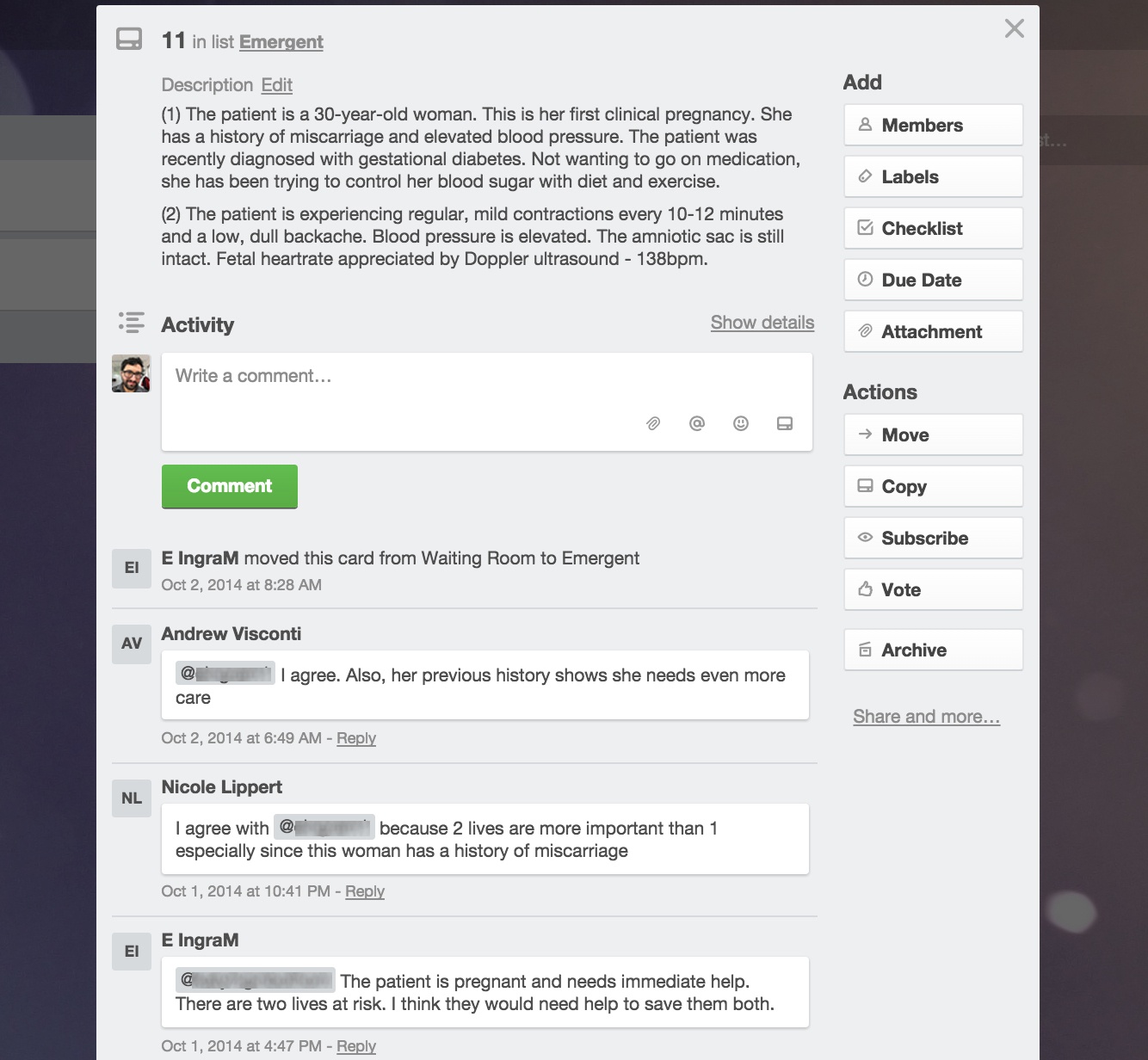Mention a member using the @ icon
Screen dimensions: 1148x1060
pyautogui.click(x=697, y=423)
